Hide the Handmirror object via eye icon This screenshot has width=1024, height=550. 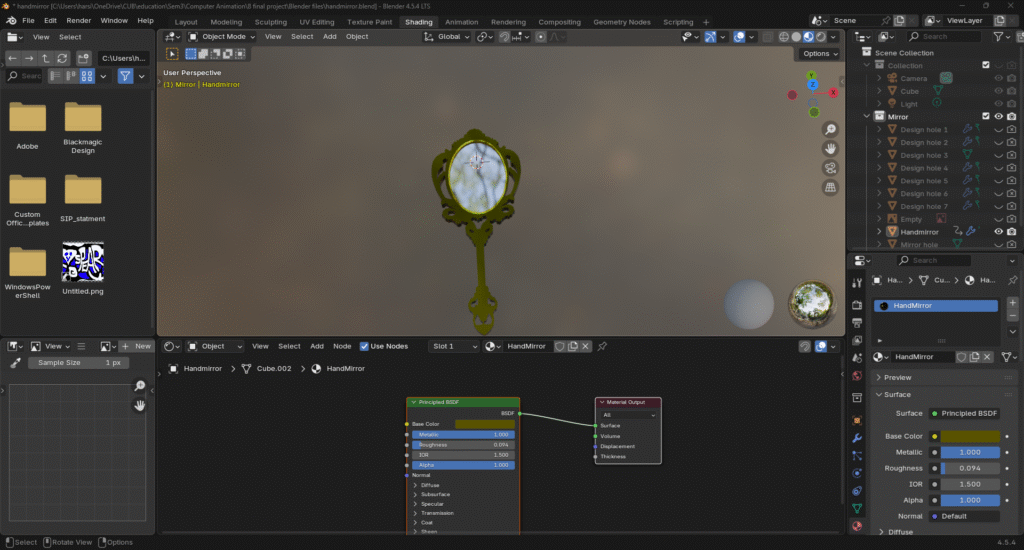coord(998,231)
